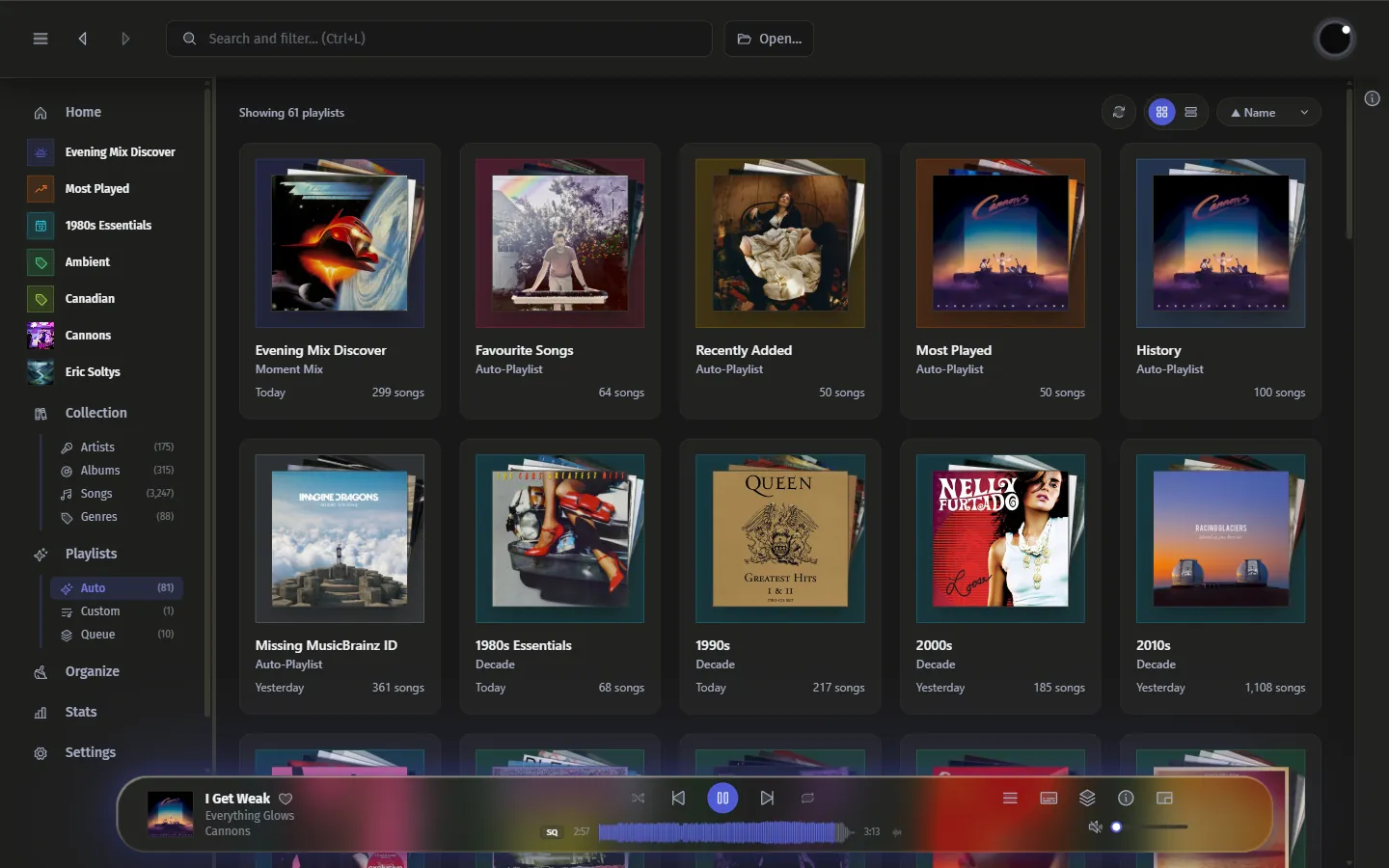This screenshot has width=1389, height=868.
Task: Show track info icon in player bar
Action: click(x=1126, y=799)
